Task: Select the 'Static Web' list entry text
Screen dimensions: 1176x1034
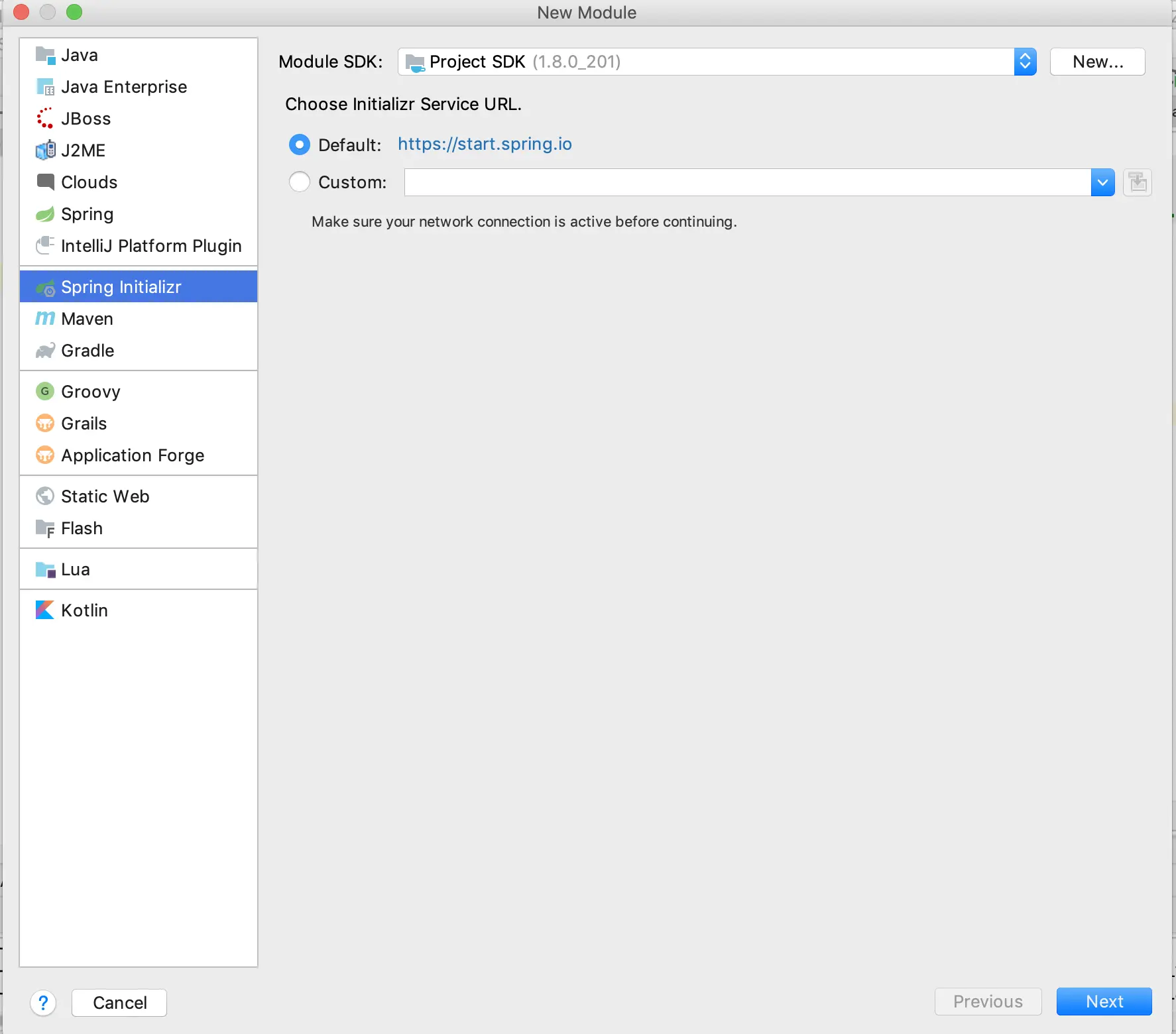Action: point(105,496)
